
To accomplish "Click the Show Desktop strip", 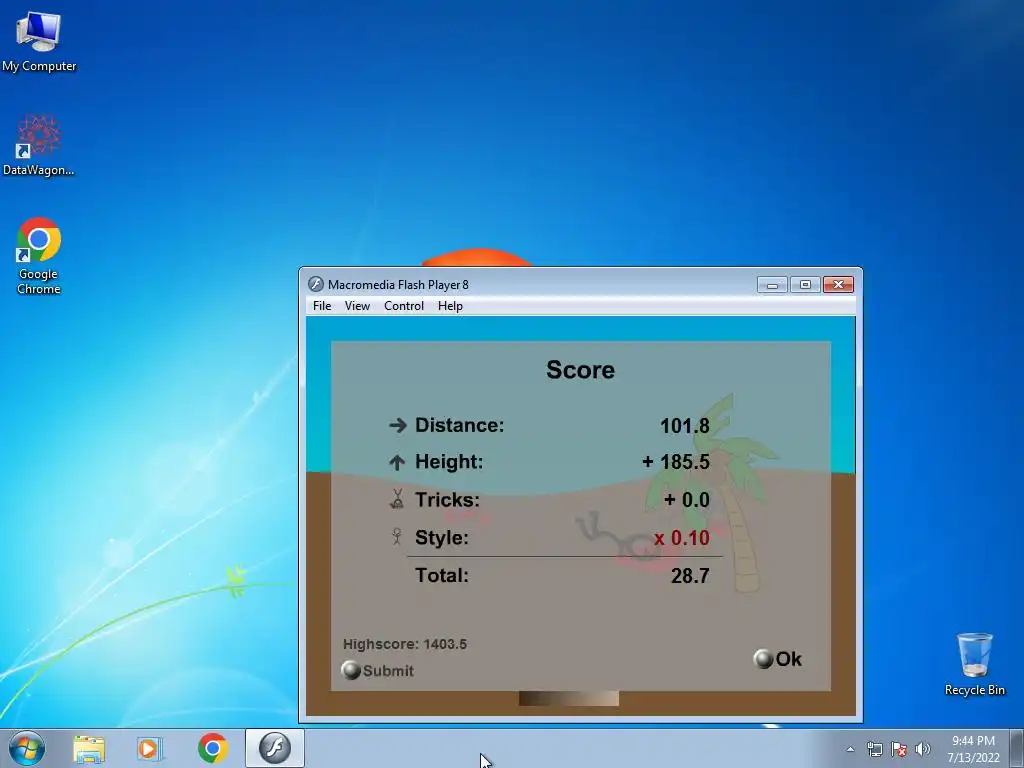I will (1017, 748).
